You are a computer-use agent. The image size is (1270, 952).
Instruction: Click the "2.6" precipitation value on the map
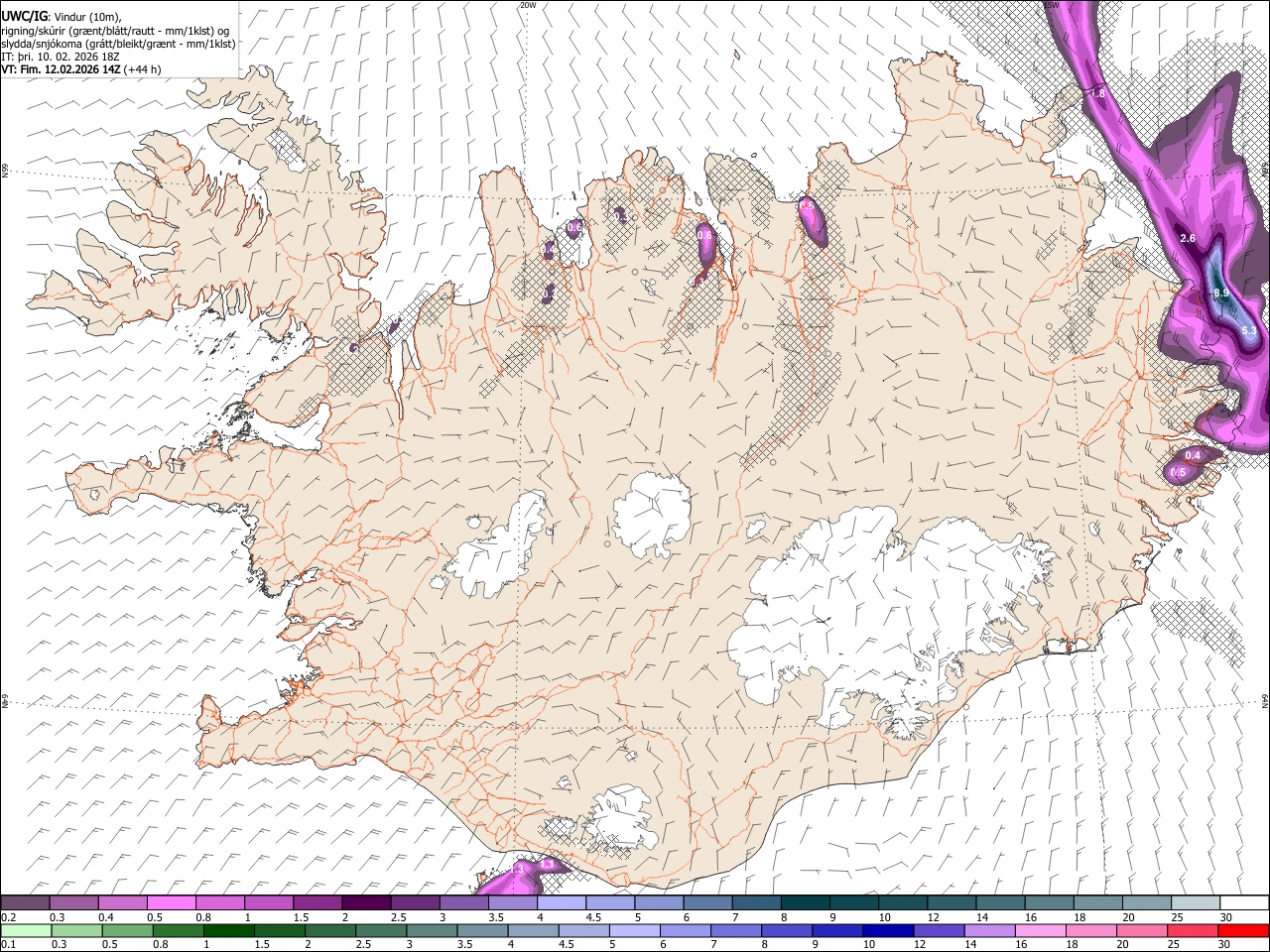coord(1188,239)
